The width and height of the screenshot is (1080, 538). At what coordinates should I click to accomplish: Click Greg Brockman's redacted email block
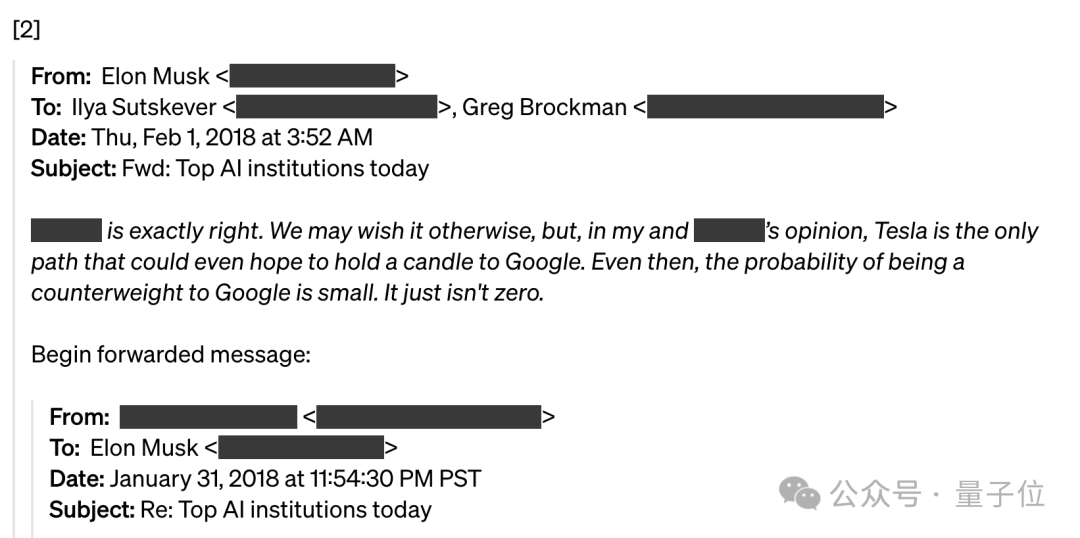tap(765, 107)
